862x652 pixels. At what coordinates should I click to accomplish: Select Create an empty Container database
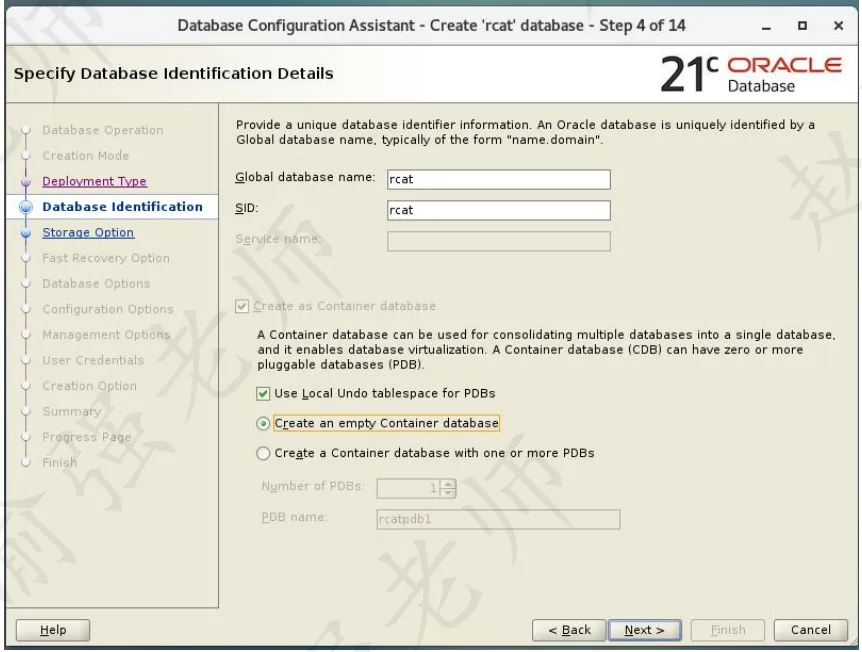(263, 424)
